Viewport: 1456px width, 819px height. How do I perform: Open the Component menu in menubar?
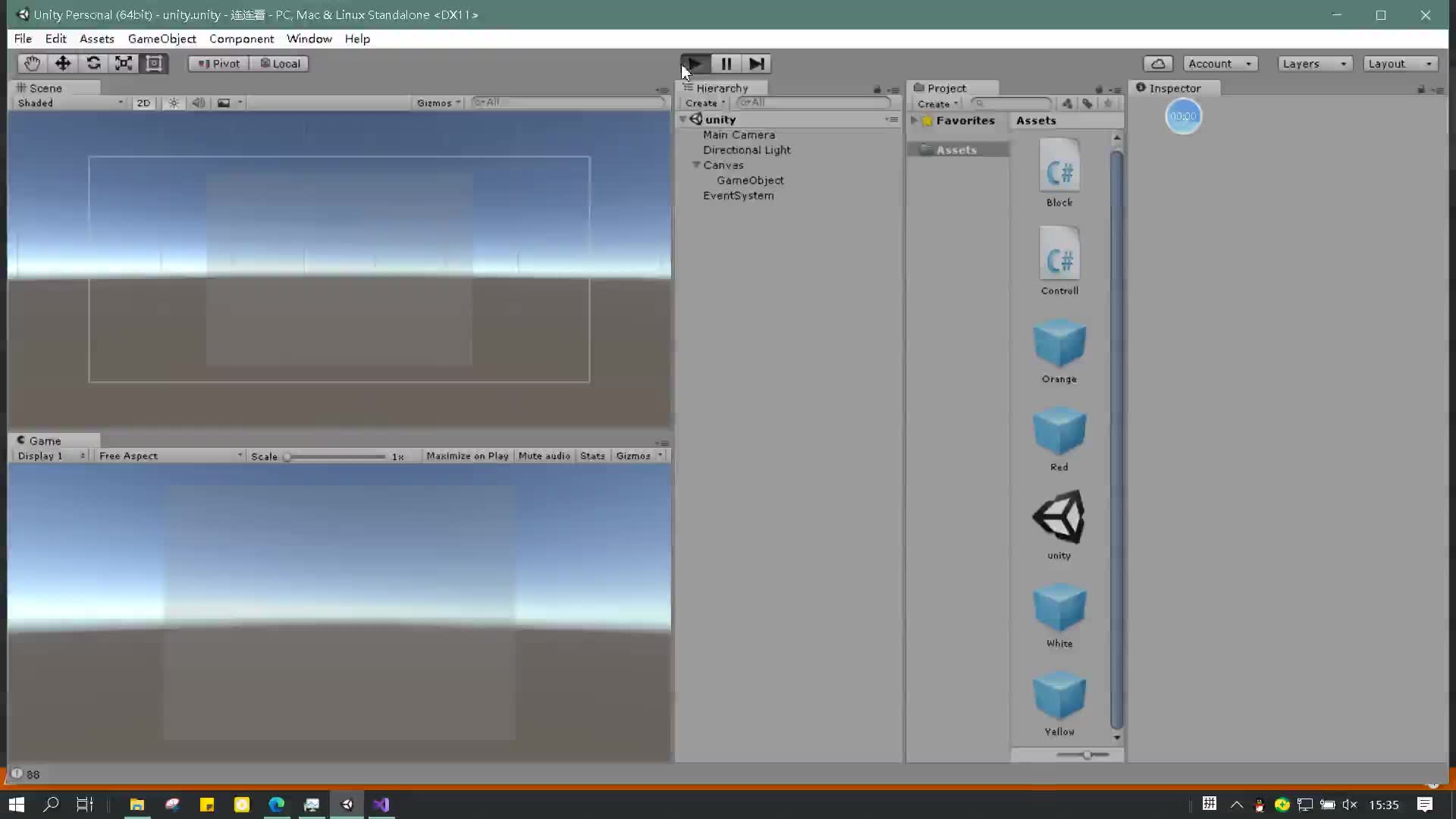[241, 38]
